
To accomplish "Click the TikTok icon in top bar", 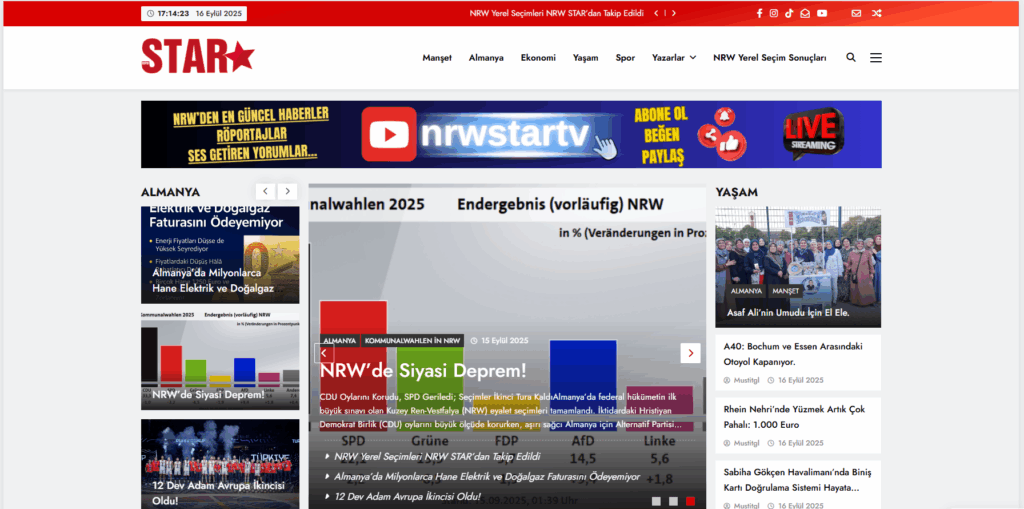I will (789, 13).
